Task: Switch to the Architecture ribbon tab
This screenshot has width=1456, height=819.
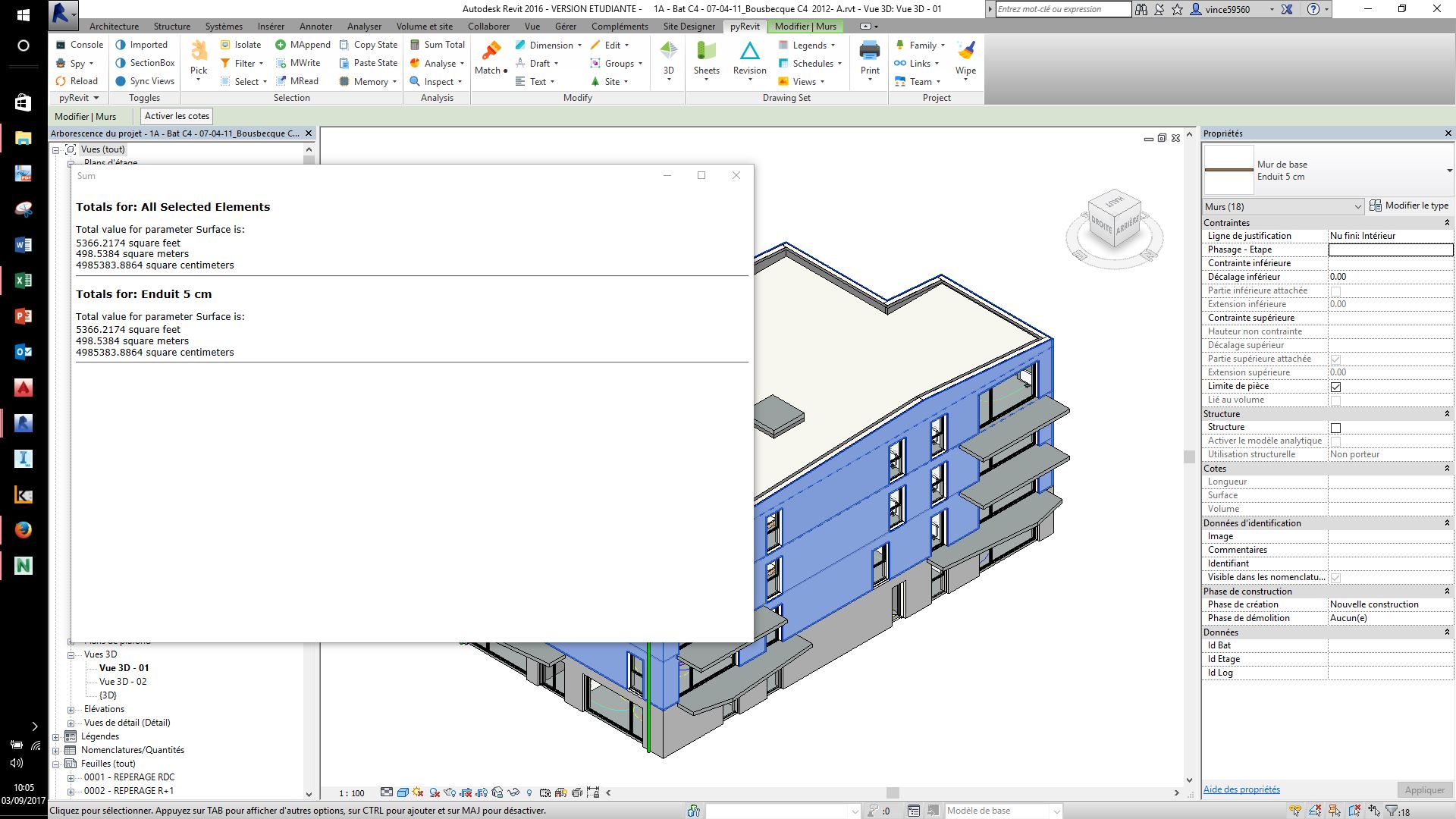Action: coord(114,26)
